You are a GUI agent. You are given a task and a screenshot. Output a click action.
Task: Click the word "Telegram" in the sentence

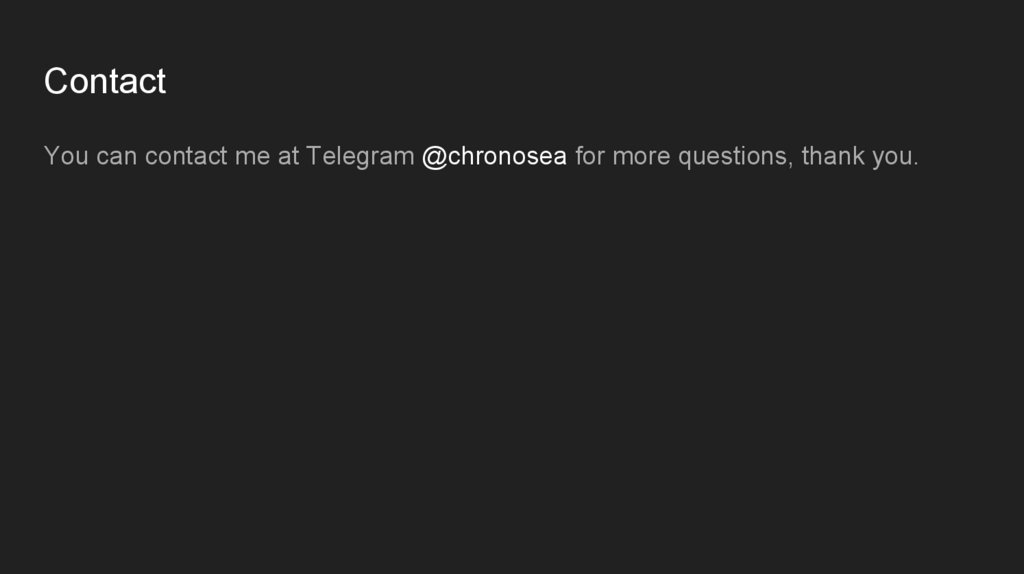point(360,157)
